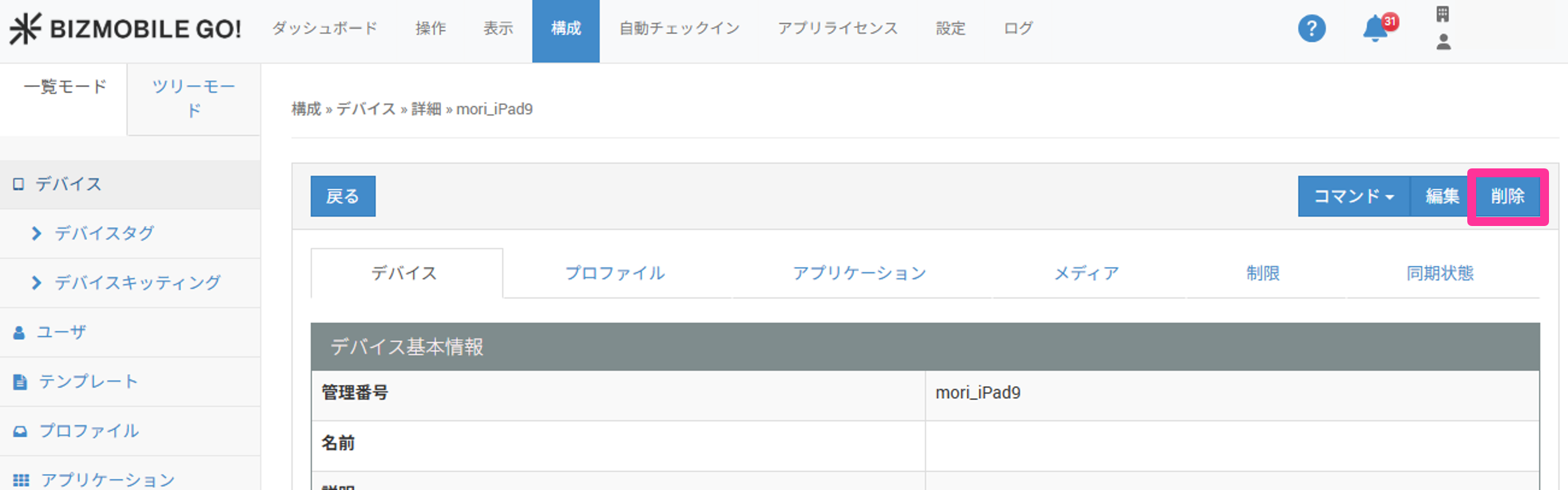Click the BizMobile Go! logo
Screen dimensions: 1568x490
point(125,29)
